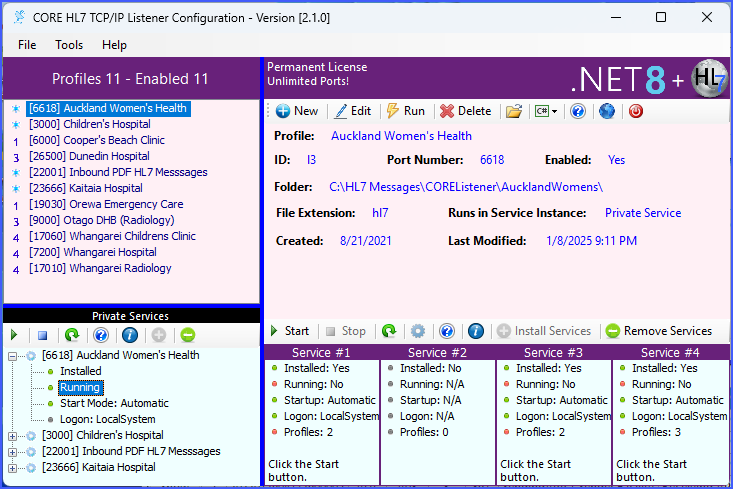Open the Tools menu
The image size is (733, 489).
(x=69, y=45)
